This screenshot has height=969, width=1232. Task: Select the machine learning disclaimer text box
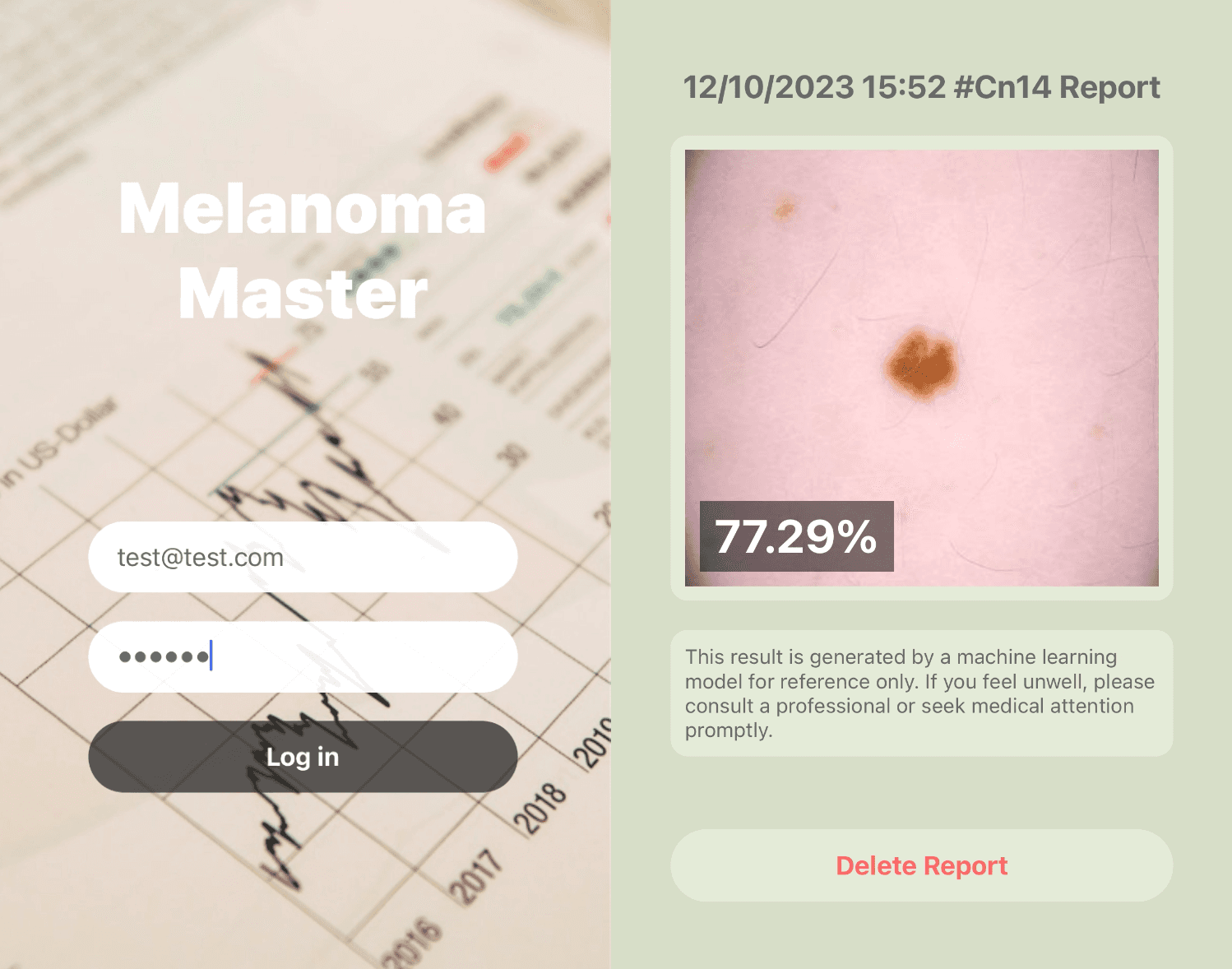[921, 693]
